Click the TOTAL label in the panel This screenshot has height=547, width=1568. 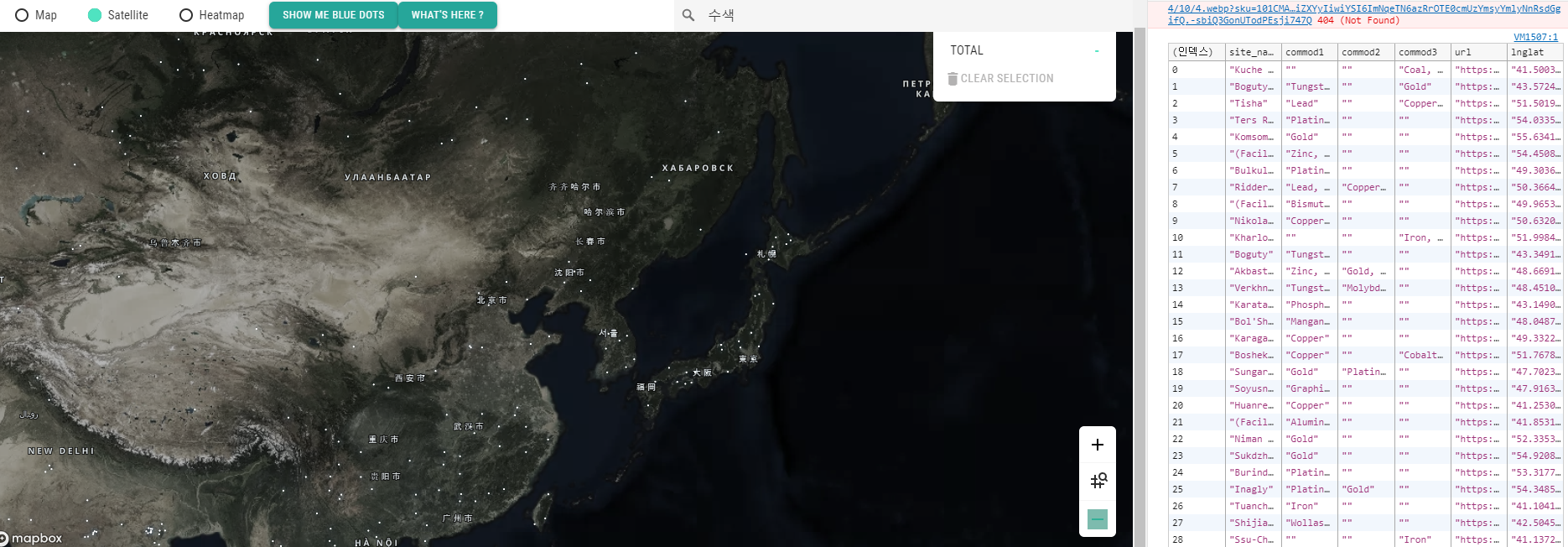click(967, 50)
